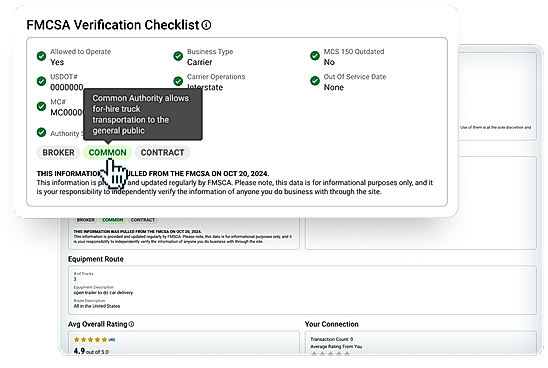The image size is (548, 368).
Task: Click the gold star rating row
Action: point(91,339)
